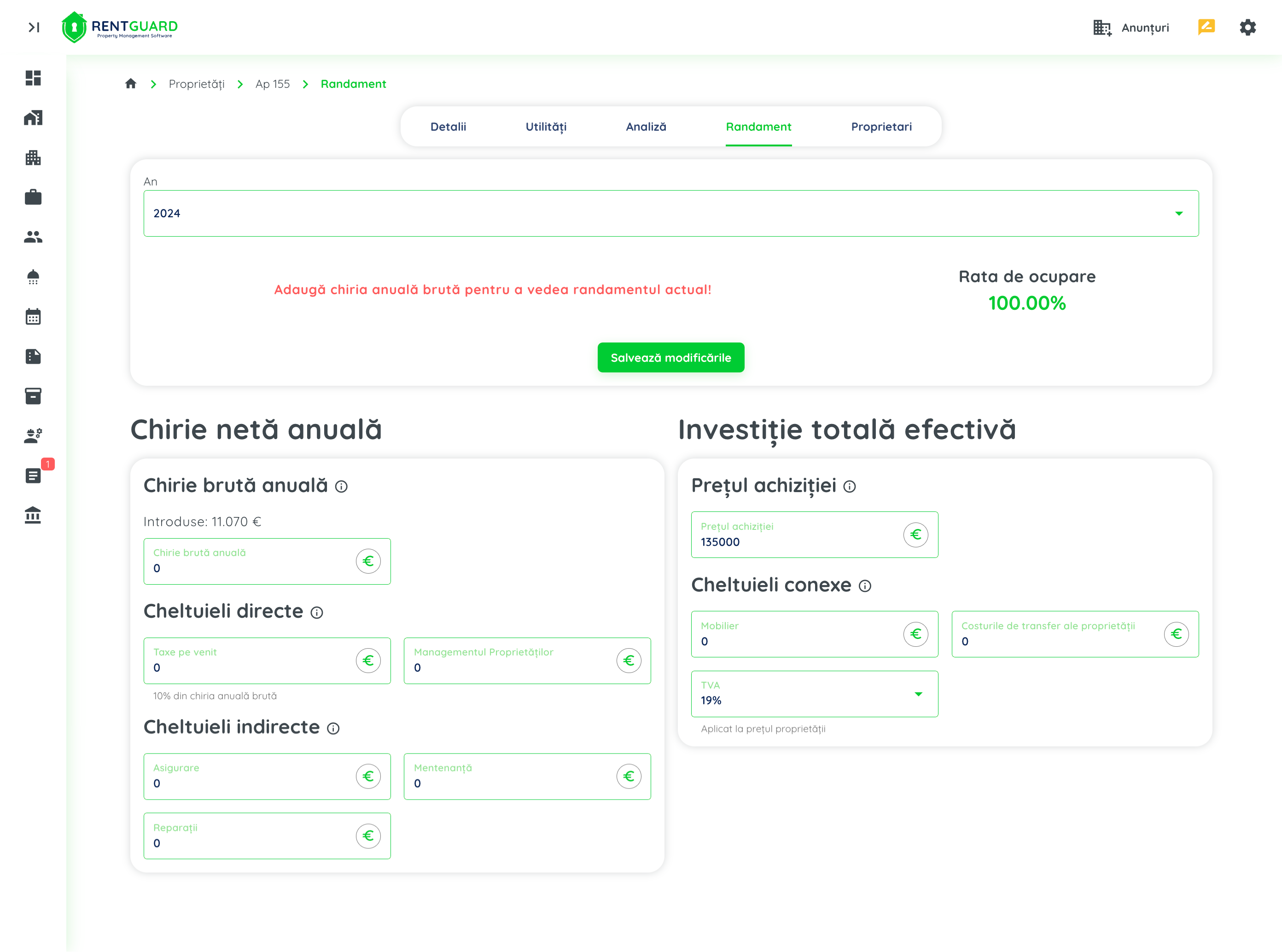Open the bank icon in sidebar
This screenshot has height=952, width=1282.
tap(33, 515)
